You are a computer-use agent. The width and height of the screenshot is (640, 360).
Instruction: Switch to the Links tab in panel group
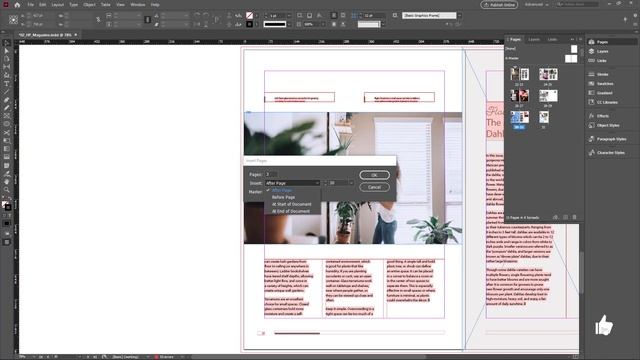pos(552,40)
